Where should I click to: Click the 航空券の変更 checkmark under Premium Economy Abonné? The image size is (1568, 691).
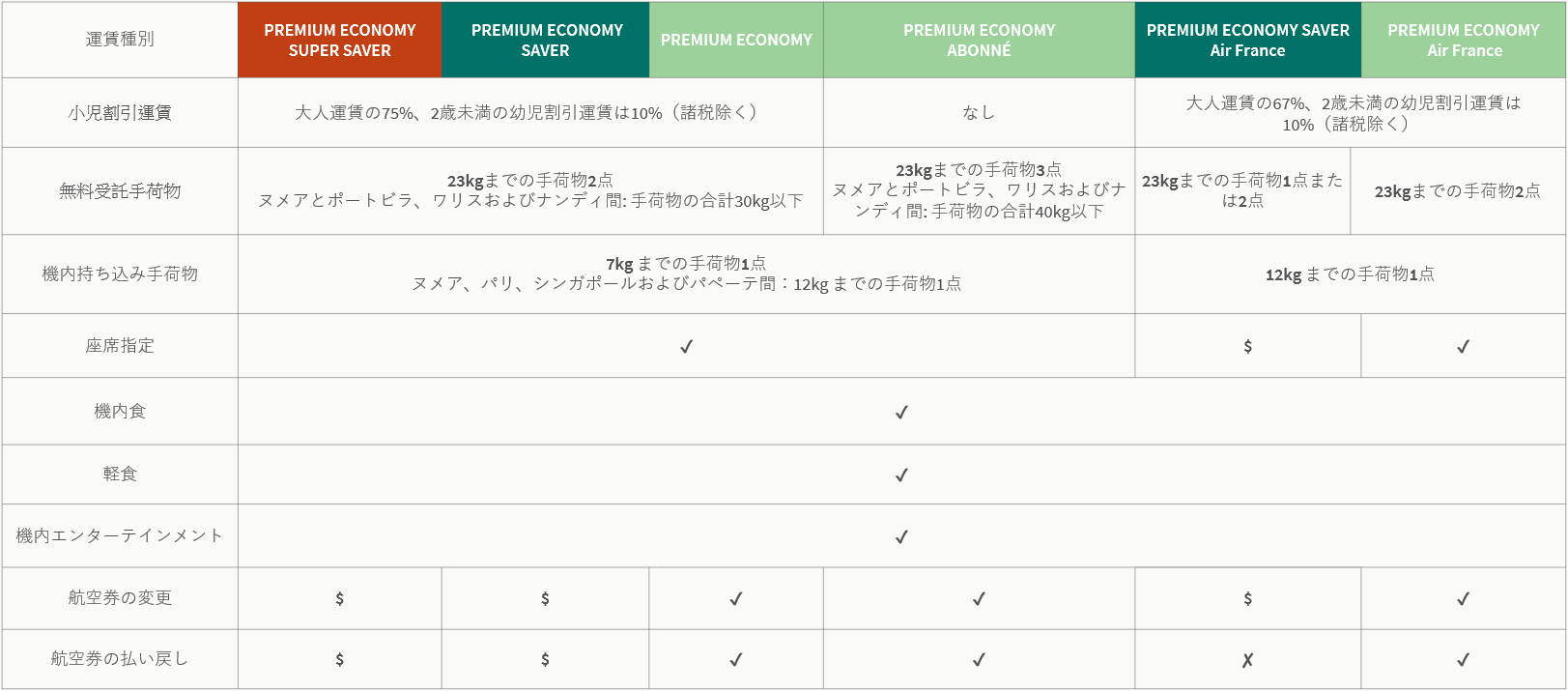tap(979, 598)
